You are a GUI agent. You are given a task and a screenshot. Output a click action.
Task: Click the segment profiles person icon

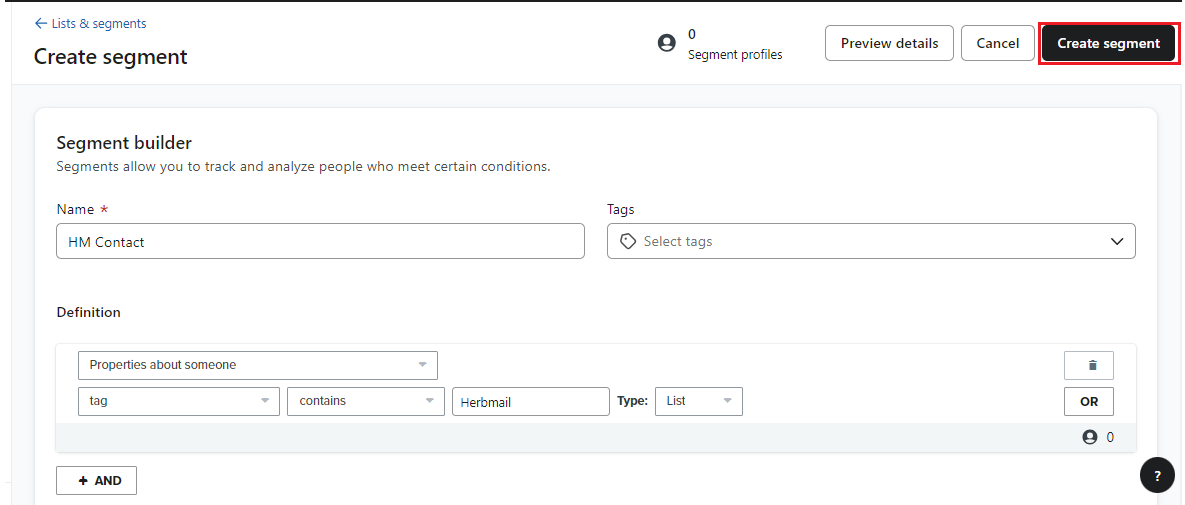tap(667, 43)
